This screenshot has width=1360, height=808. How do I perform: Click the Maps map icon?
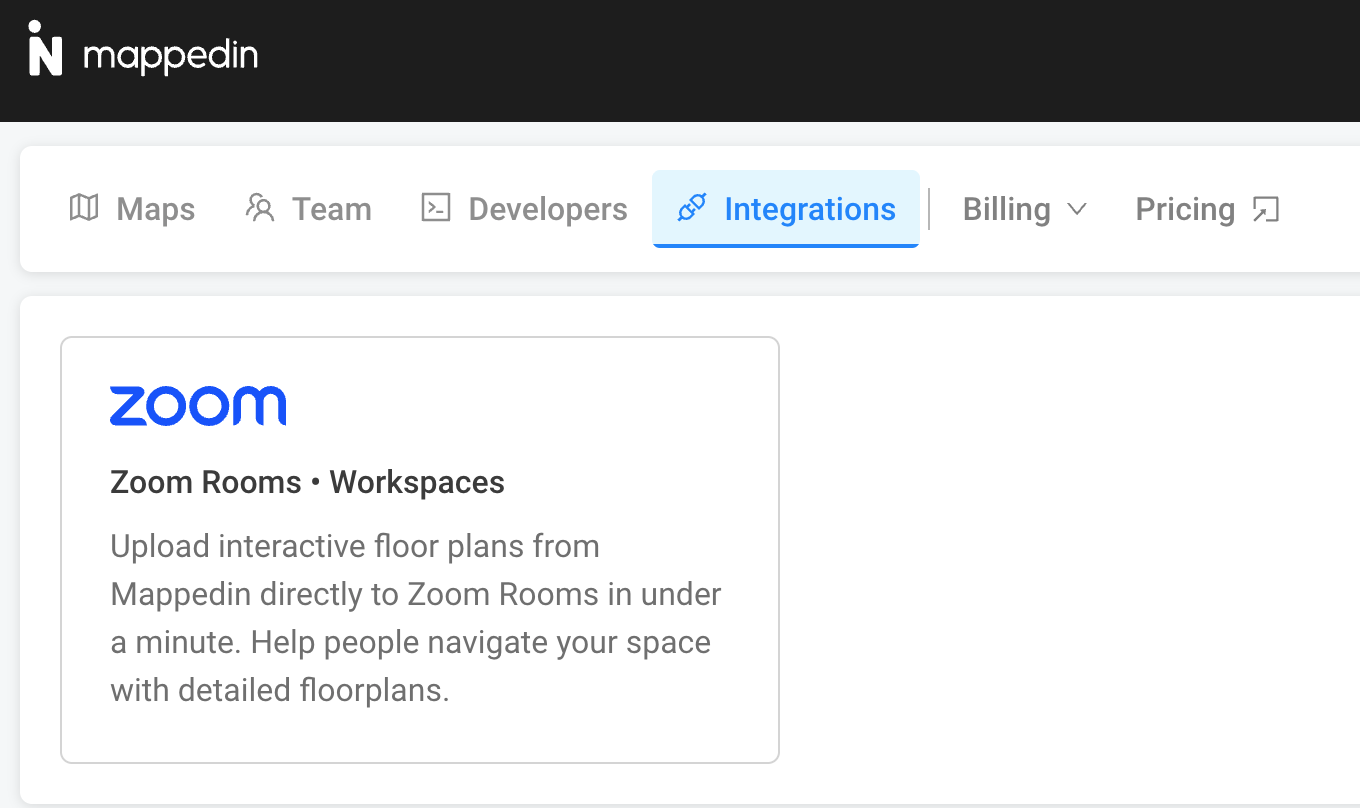click(84, 208)
